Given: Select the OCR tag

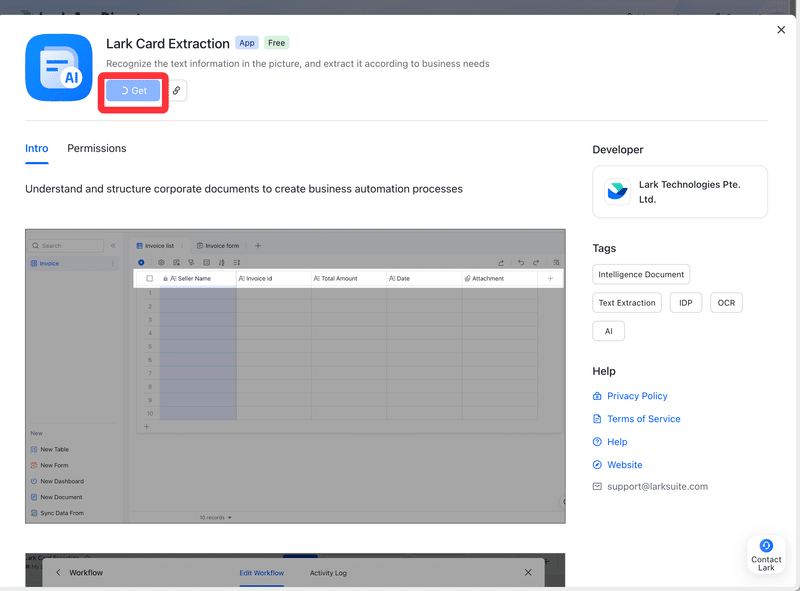Looking at the screenshot, I should pyautogui.click(x=726, y=303).
